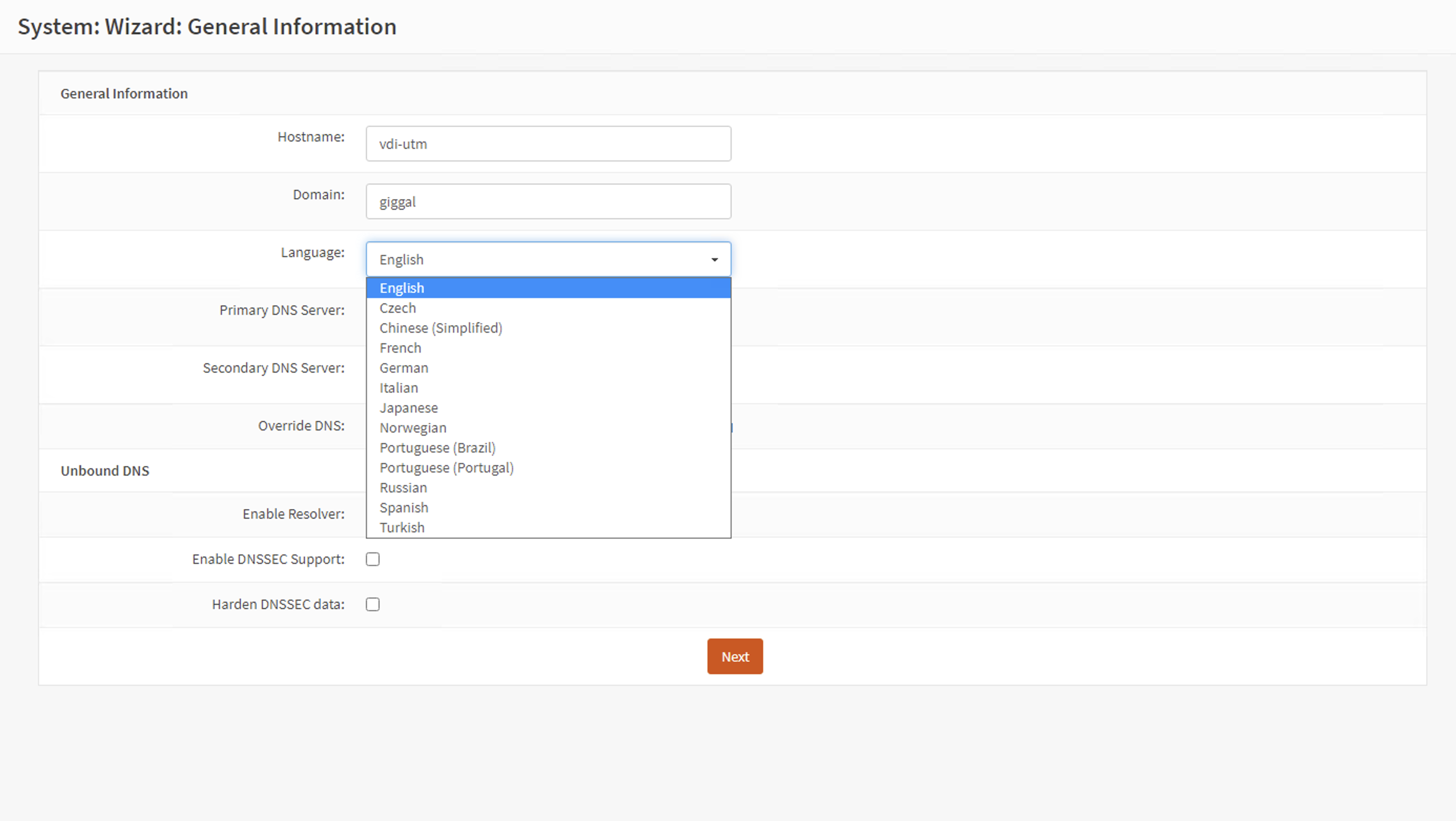This screenshot has width=1456, height=821.
Task: Pick French from the dropdown list
Action: (x=401, y=348)
